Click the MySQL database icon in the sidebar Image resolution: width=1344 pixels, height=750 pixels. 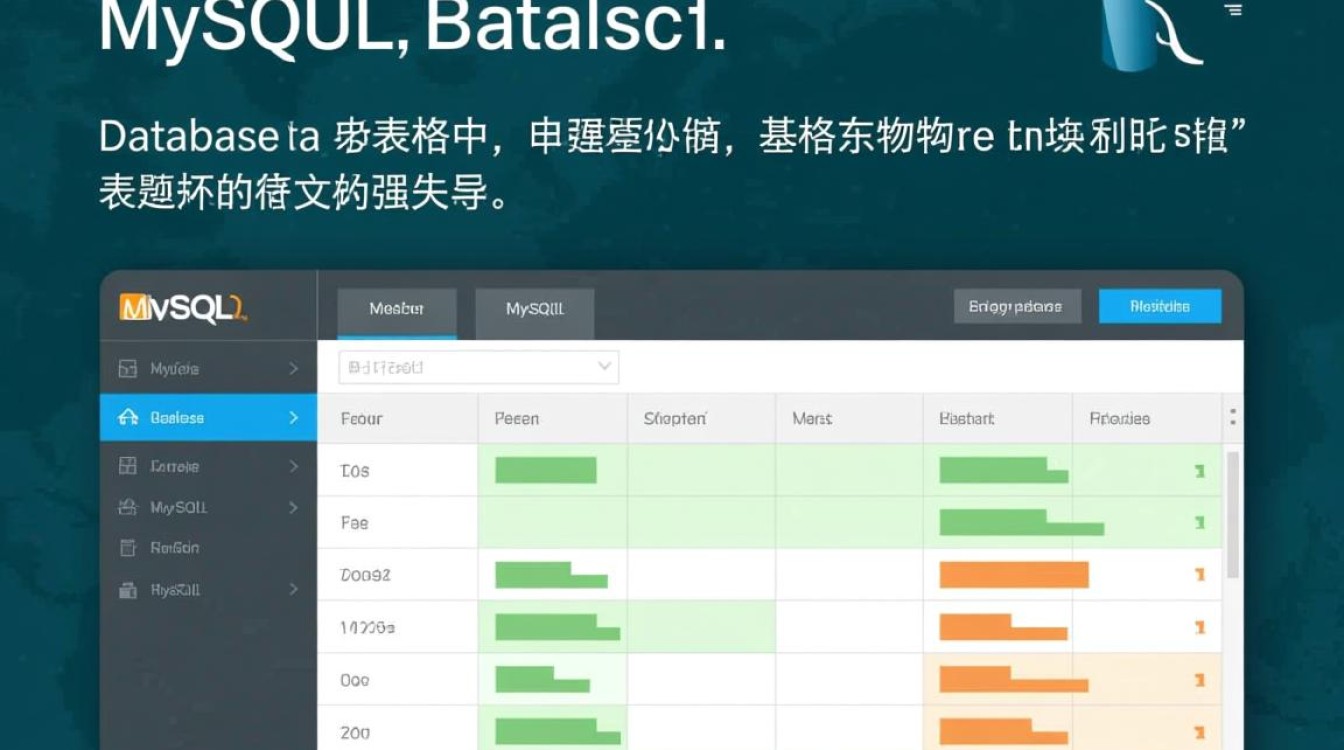[x=127, y=507]
